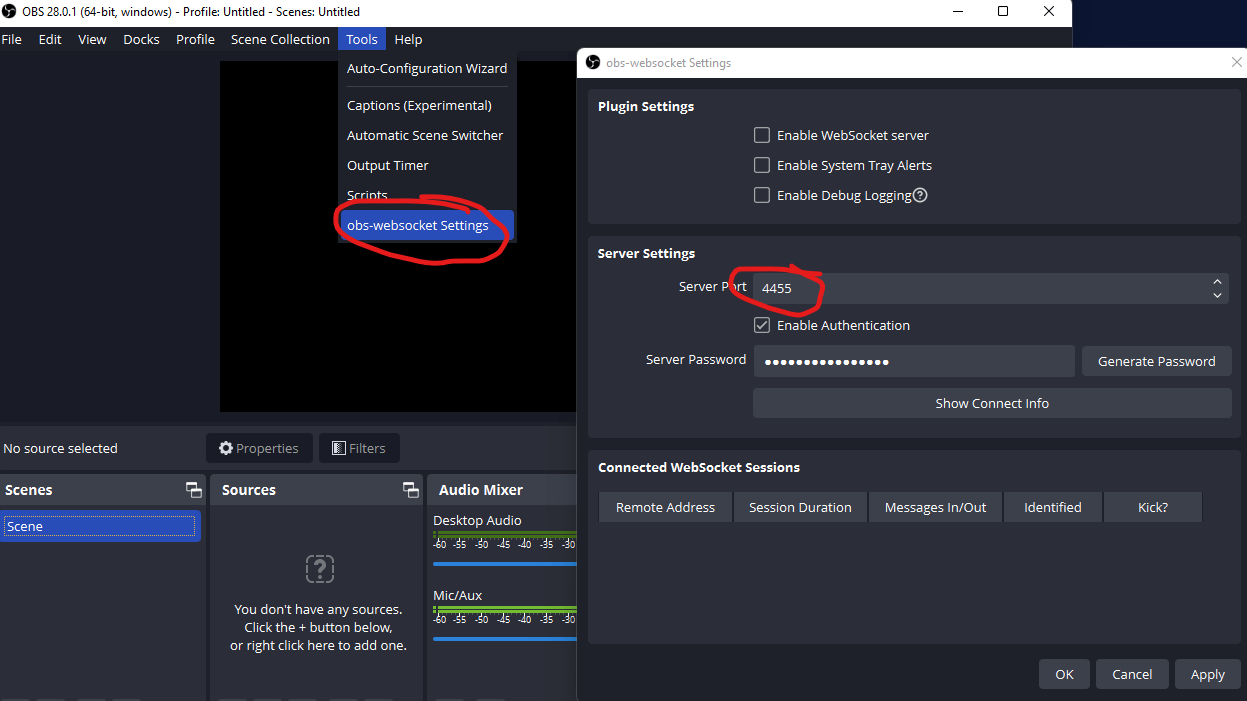The image size is (1247, 701).
Task: Click the Messages In/Out column header
Action: [x=935, y=507]
